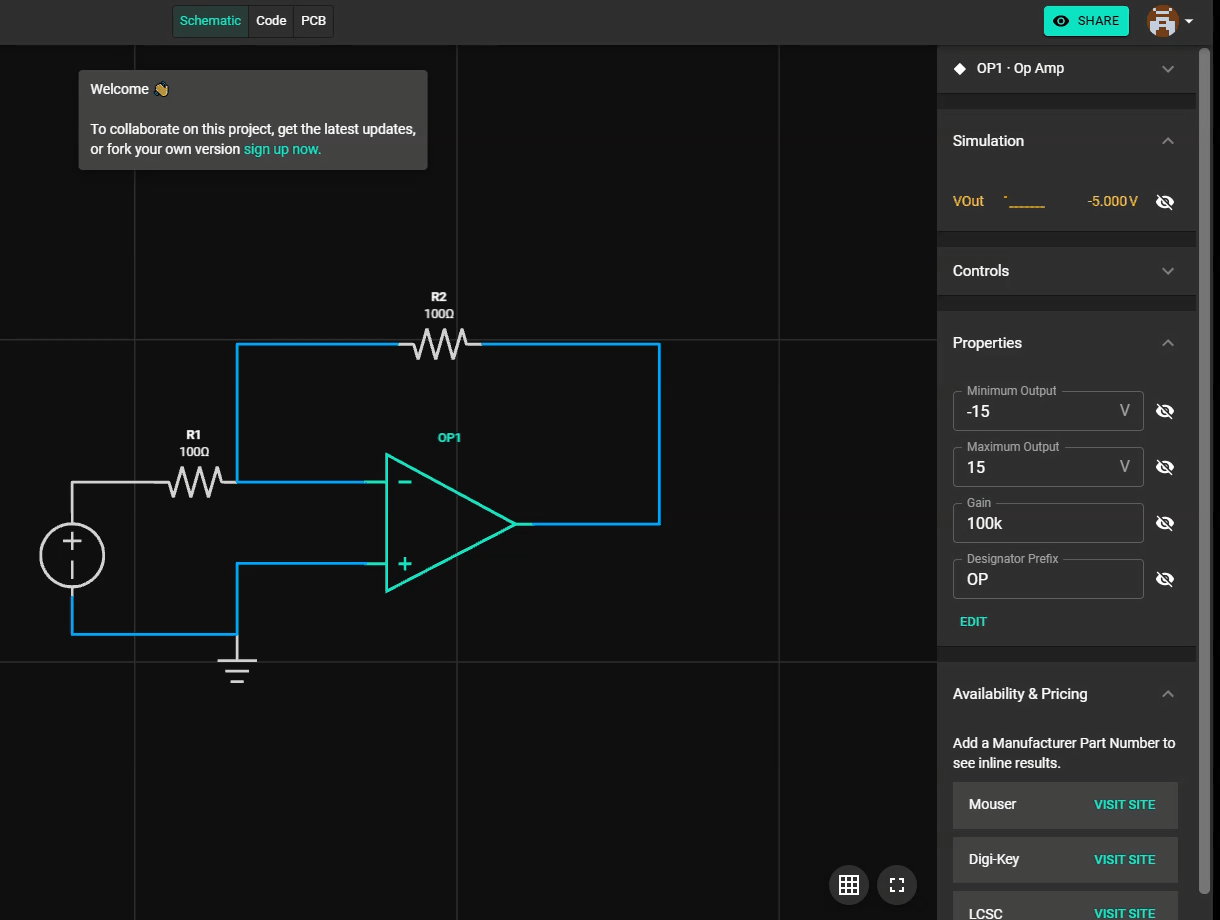Click the eye icon in SHARE button
The width and height of the screenshot is (1220, 920).
pyautogui.click(x=1061, y=21)
